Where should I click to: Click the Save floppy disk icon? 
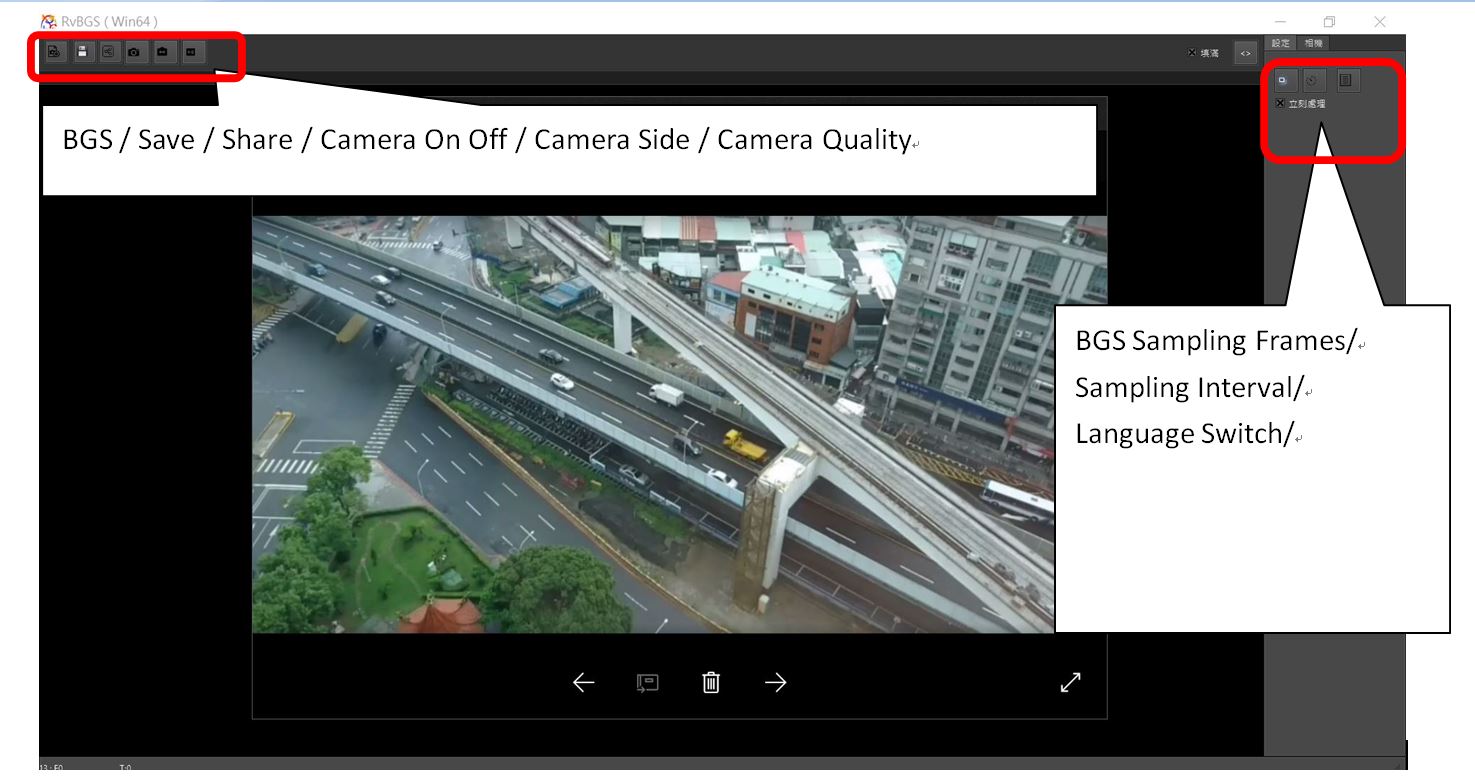pyautogui.click(x=84, y=52)
